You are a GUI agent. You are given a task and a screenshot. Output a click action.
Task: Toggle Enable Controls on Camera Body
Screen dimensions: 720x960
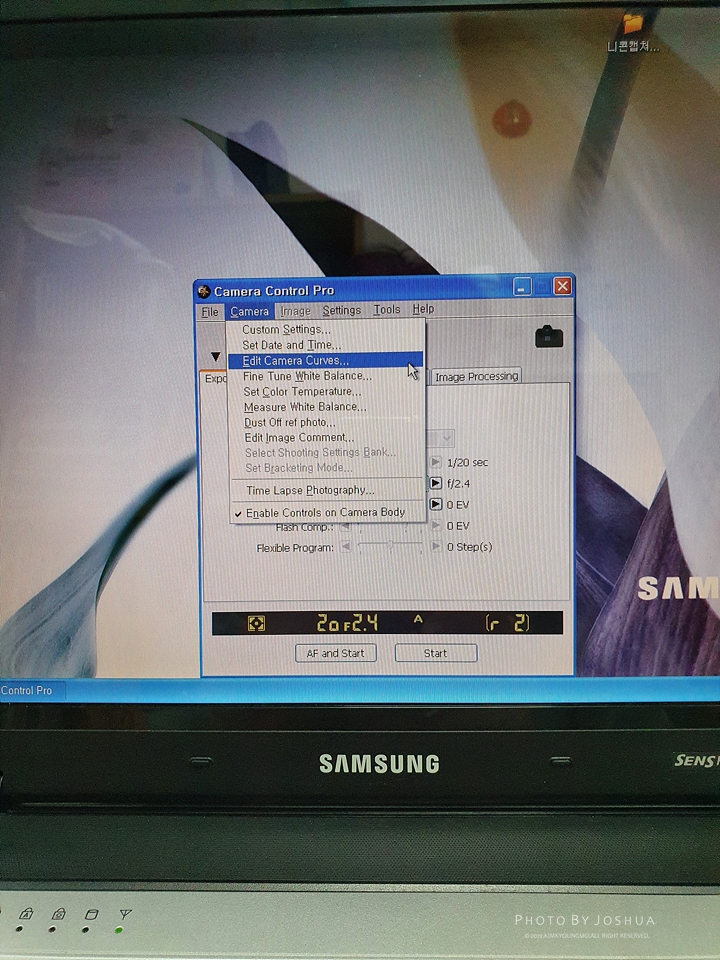point(326,512)
